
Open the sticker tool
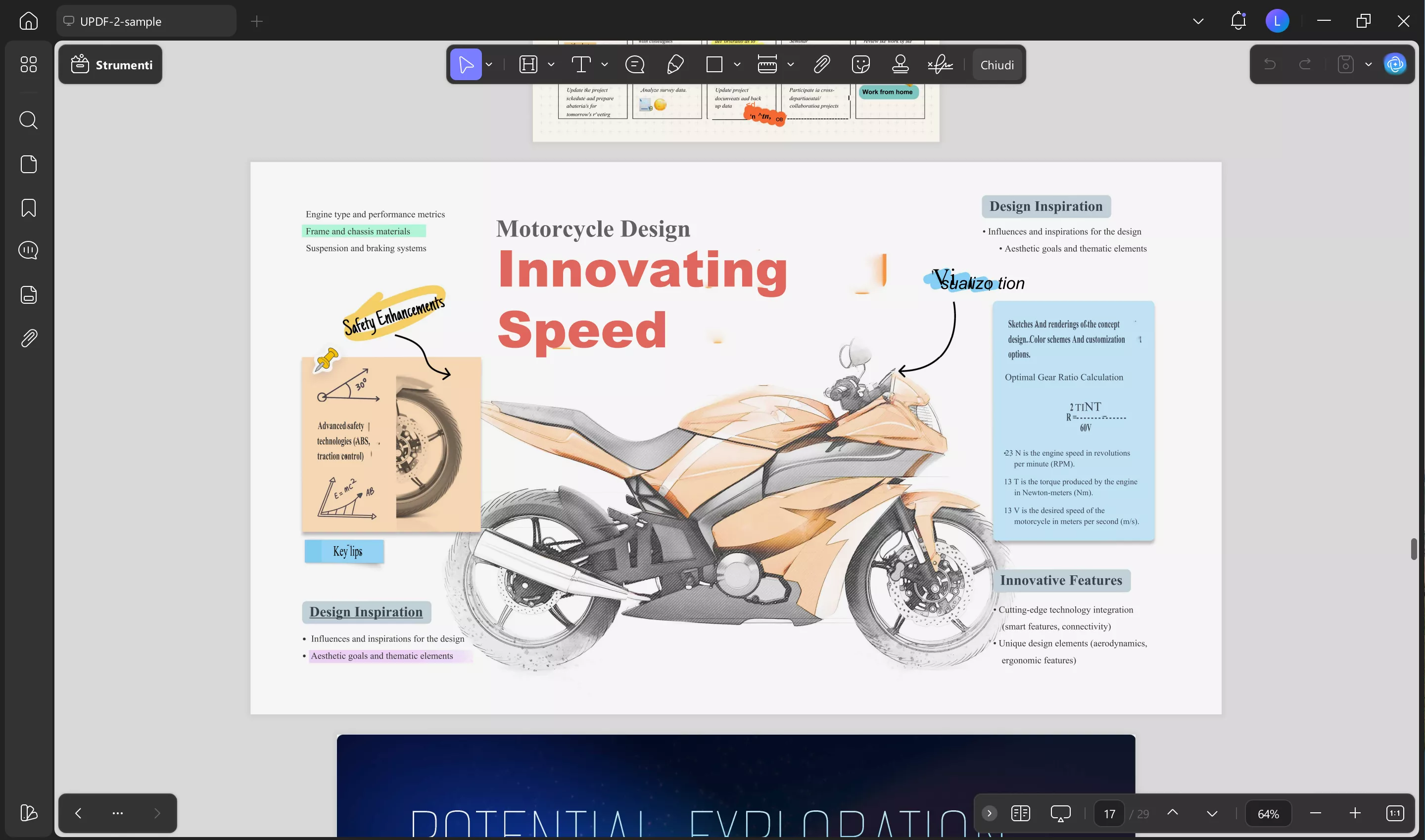pos(860,64)
